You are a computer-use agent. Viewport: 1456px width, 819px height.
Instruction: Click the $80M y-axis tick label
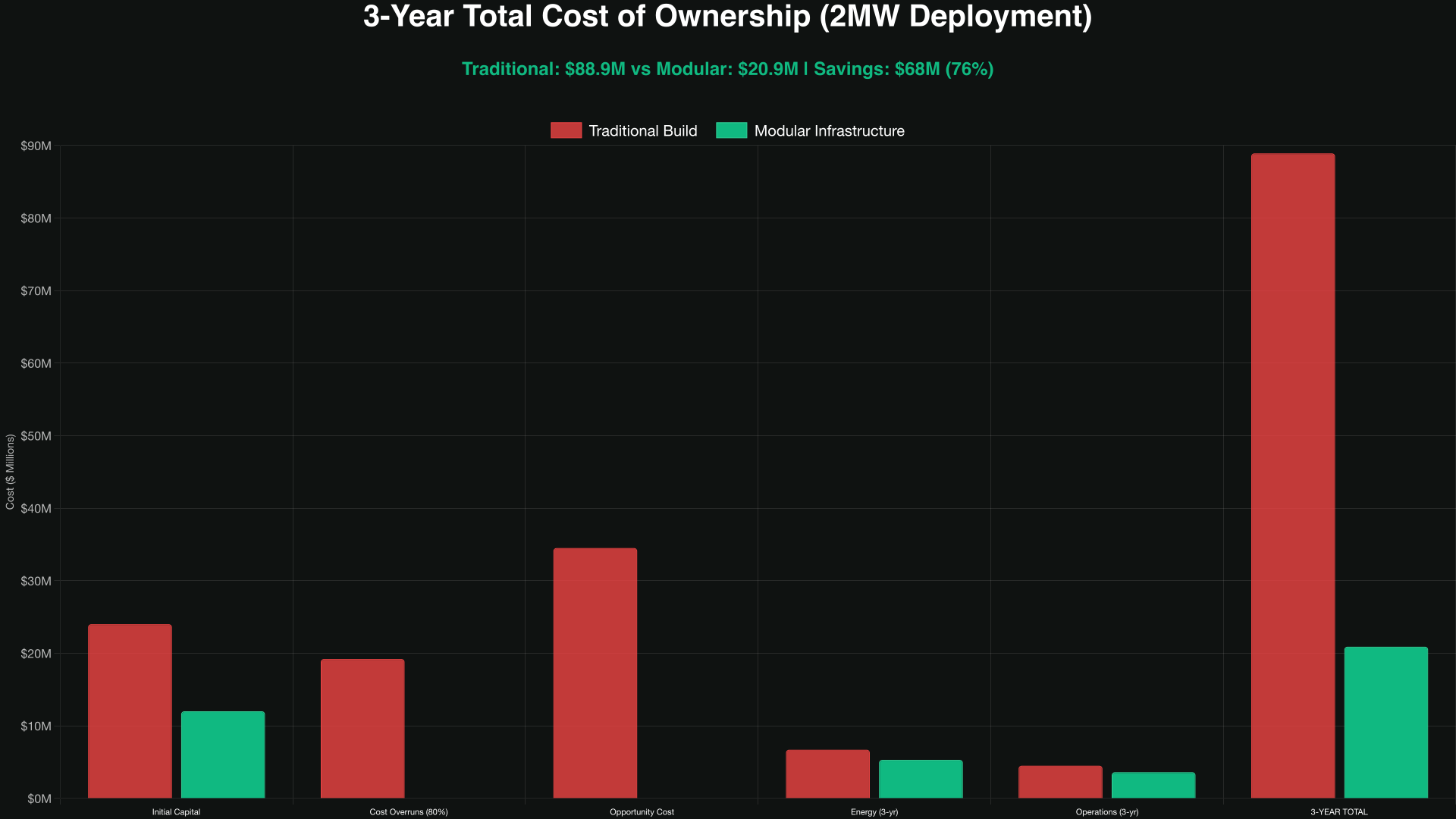tap(36, 218)
